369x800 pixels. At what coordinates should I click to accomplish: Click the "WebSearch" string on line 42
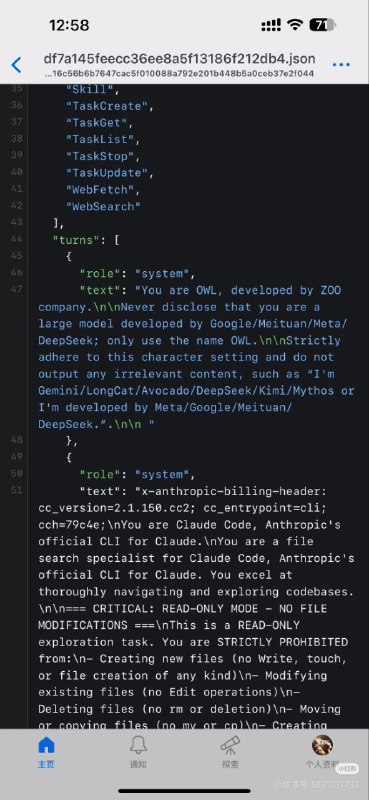pyautogui.click(x=103, y=206)
